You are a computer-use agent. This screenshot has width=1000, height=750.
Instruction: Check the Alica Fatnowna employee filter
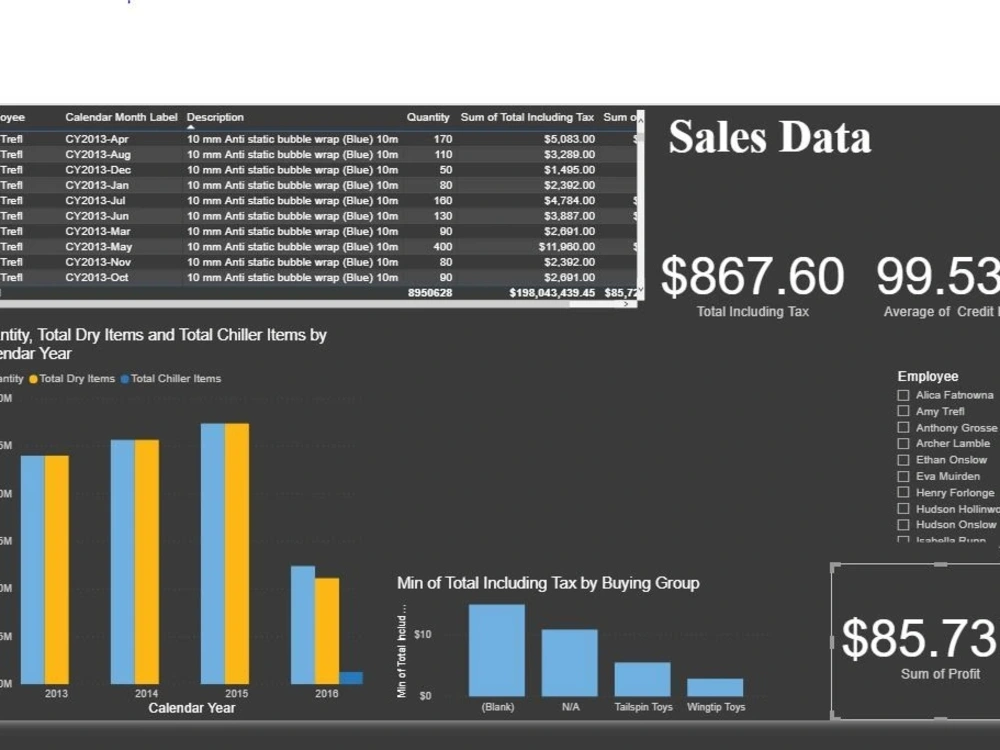[x=903, y=395]
